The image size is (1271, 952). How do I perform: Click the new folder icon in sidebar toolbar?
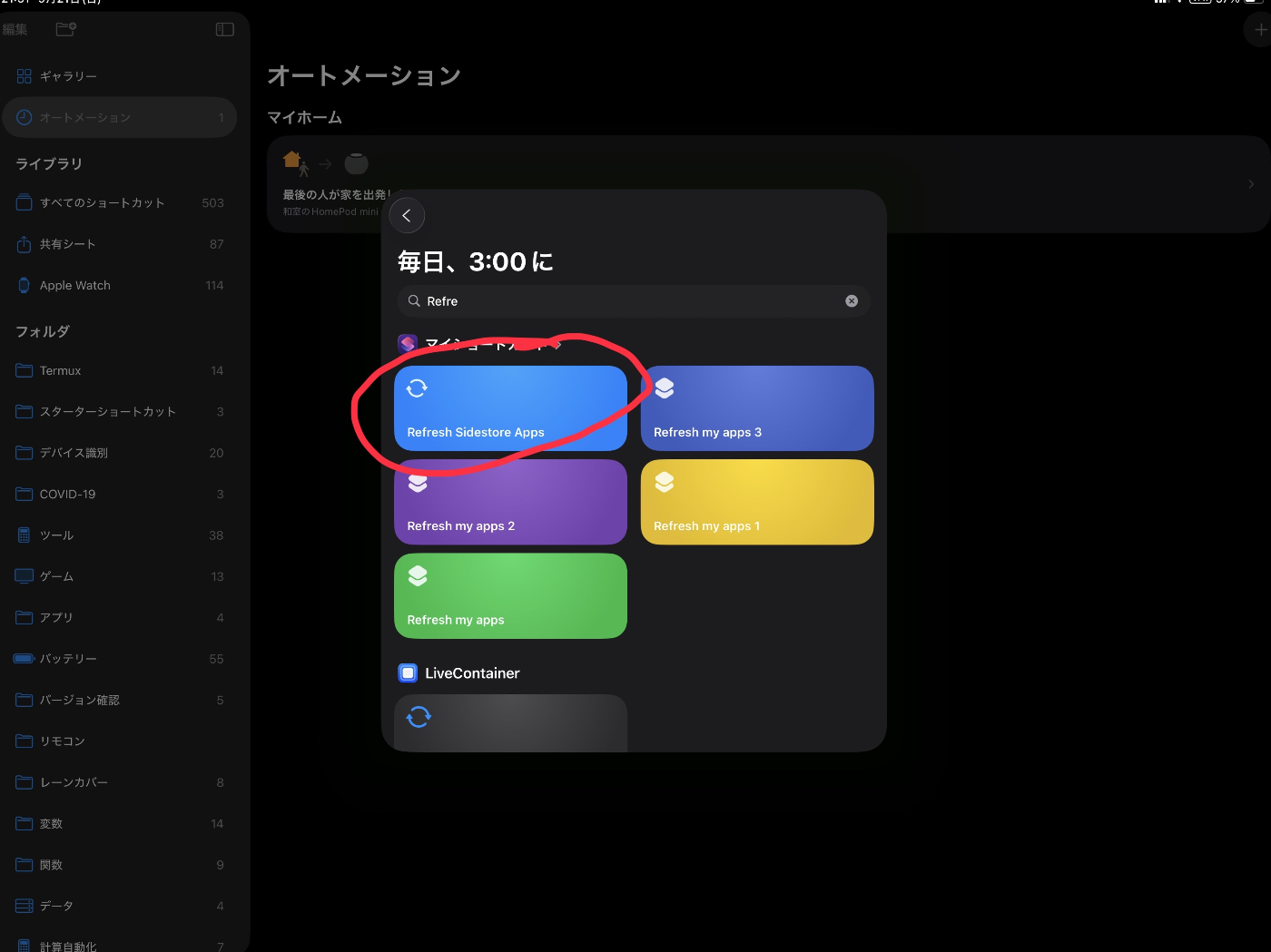pyautogui.click(x=66, y=29)
